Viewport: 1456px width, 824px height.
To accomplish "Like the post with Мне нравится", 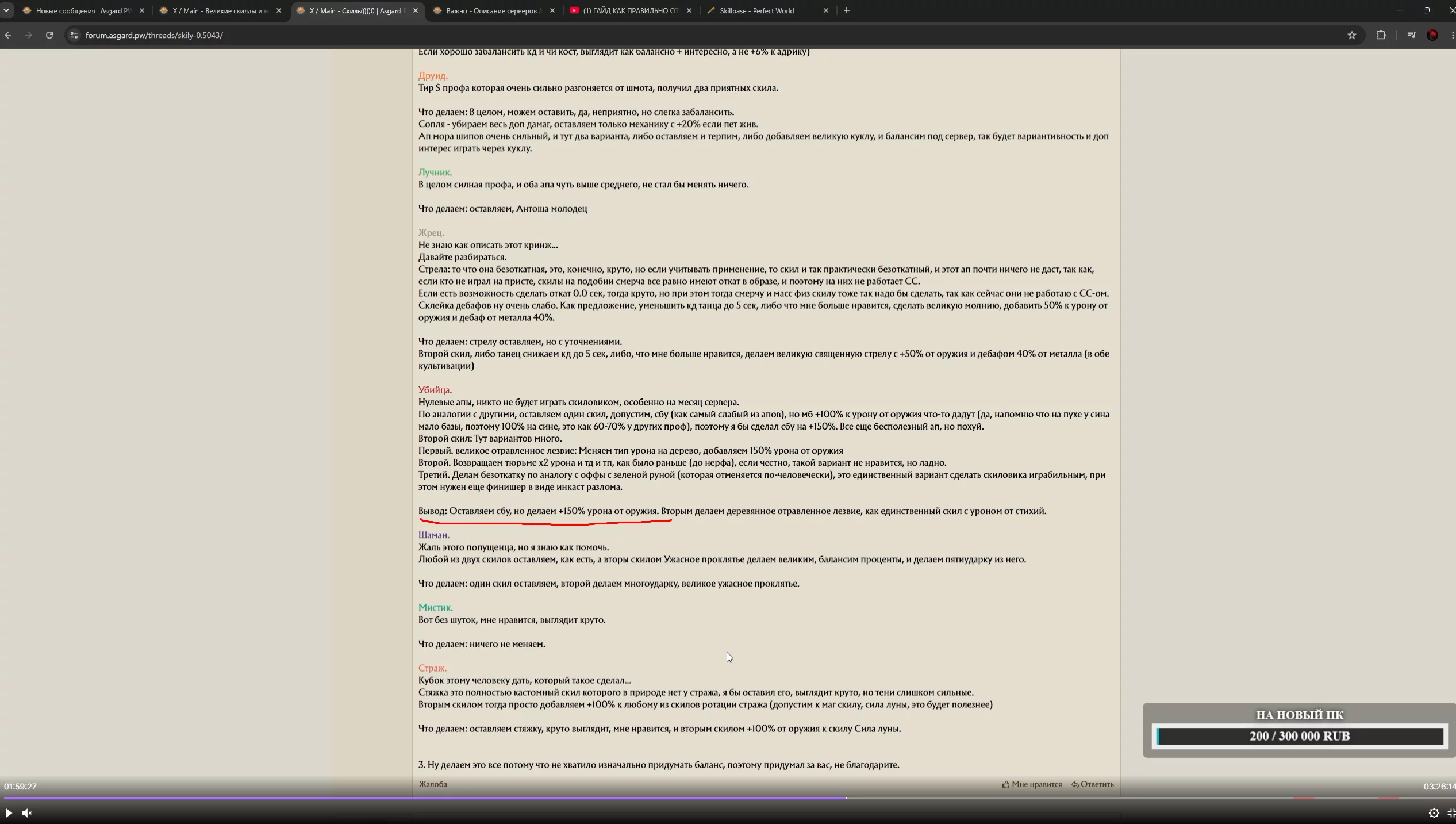I will click(1032, 784).
